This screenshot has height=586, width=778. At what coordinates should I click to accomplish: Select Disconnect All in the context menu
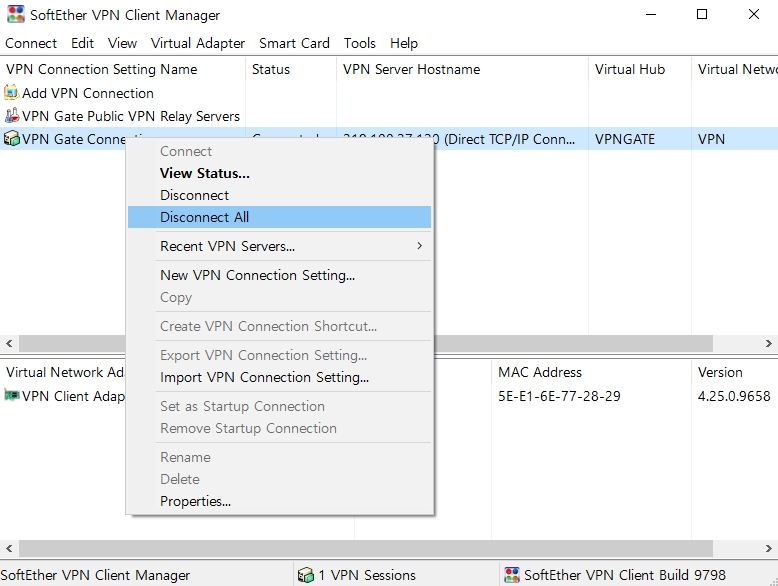(279, 217)
